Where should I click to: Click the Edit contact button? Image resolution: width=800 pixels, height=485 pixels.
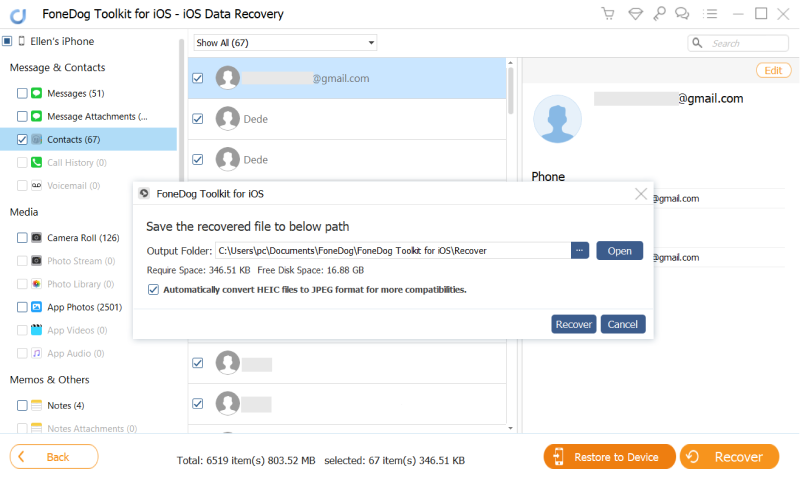pyautogui.click(x=773, y=70)
